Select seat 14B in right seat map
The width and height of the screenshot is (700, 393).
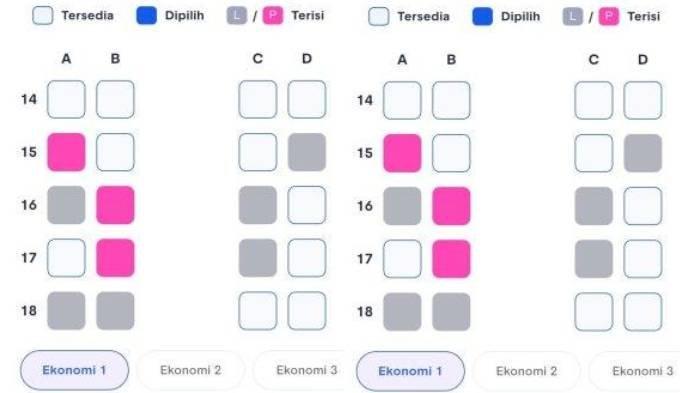pyautogui.click(x=451, y=100)
